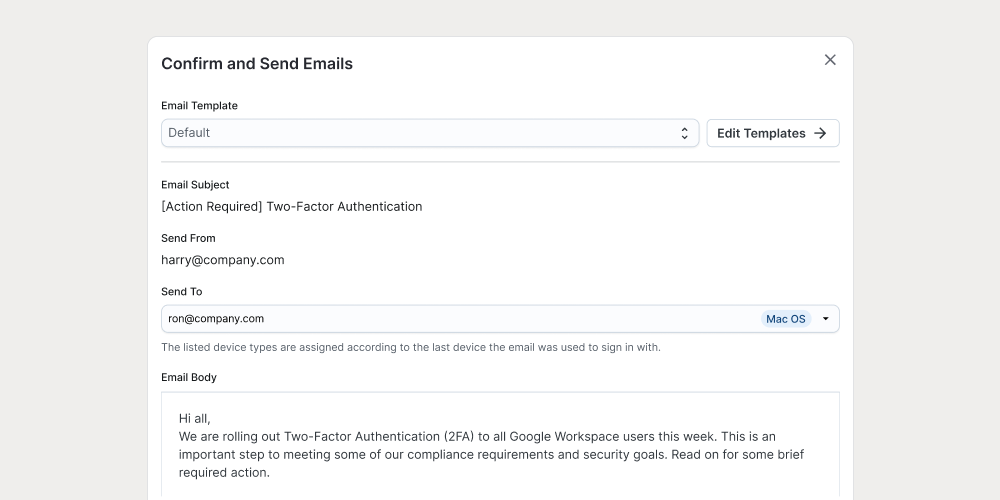1000x500 pixels.
Task: Click the Two-Factor Authentication subject line
Action: [291, 207]
